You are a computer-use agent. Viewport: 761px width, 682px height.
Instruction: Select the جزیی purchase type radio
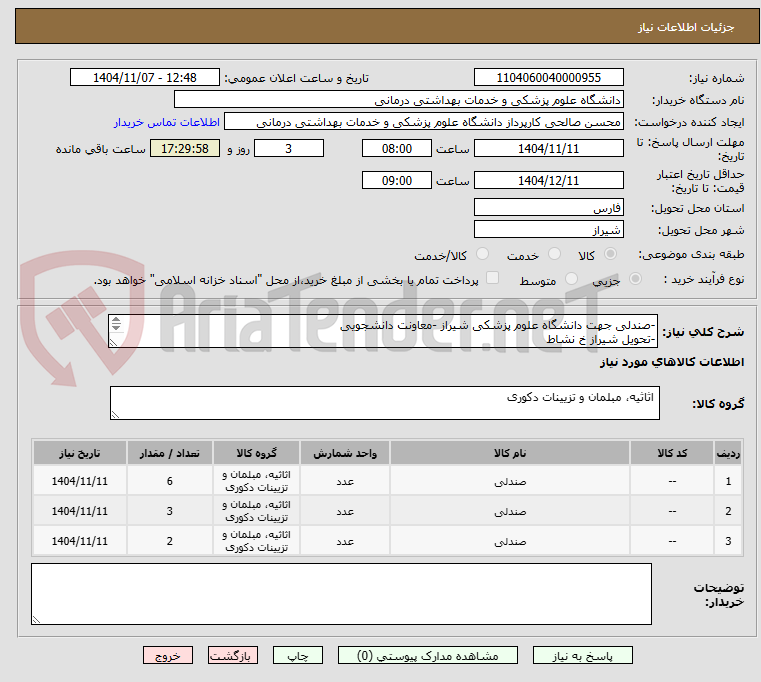click(635, 279)
